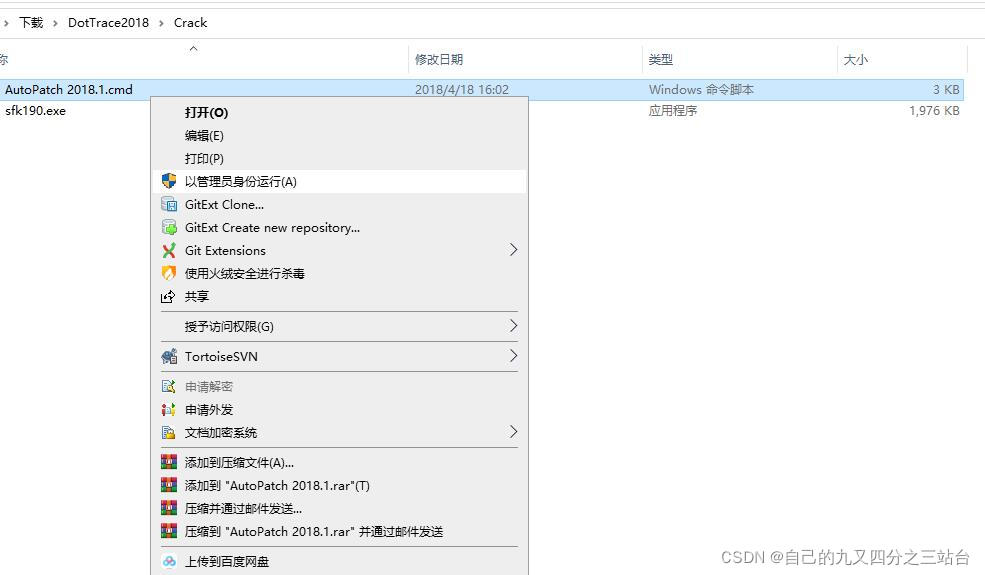Click the WinRAR icon beside 压缩到 "AutoPatch 2018.1.rar" 并通过邮件发送
Screen dimensions: 985x575
point(168,531)
